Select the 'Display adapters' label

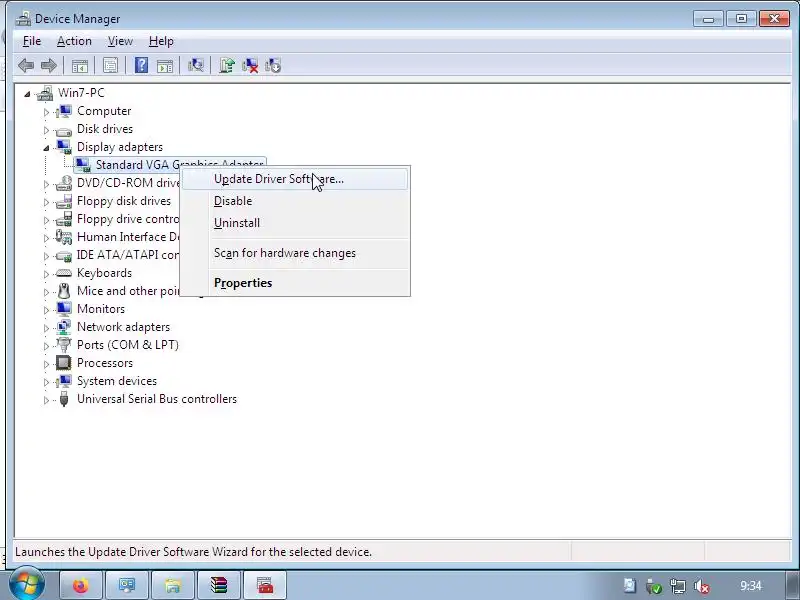120,147
